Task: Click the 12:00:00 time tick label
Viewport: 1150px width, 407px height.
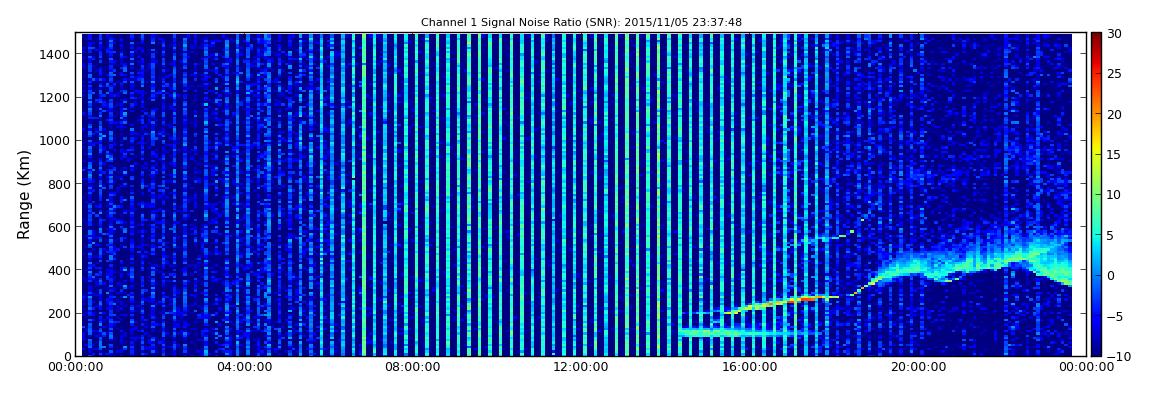Action: 582,367
